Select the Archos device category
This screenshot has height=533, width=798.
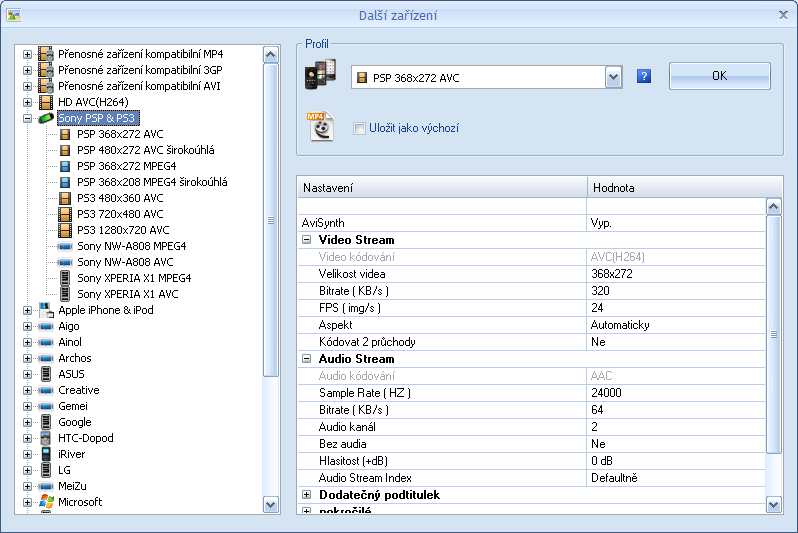(75, 358)
